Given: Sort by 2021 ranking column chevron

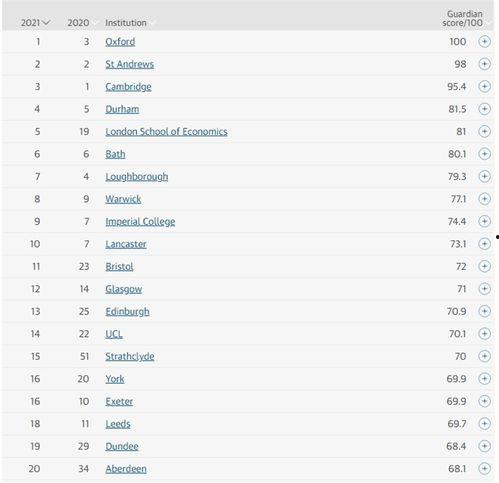Looking at the screenshot, I should click(x=46, y=23).
